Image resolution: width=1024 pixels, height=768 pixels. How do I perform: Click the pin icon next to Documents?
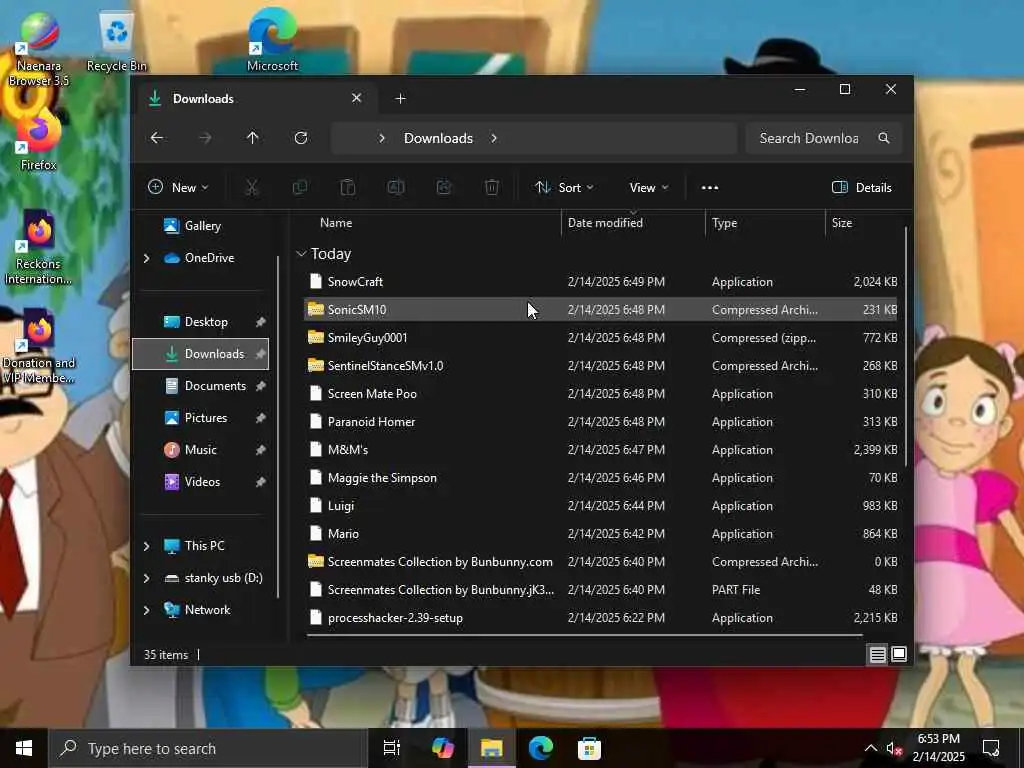click(261, 386)
